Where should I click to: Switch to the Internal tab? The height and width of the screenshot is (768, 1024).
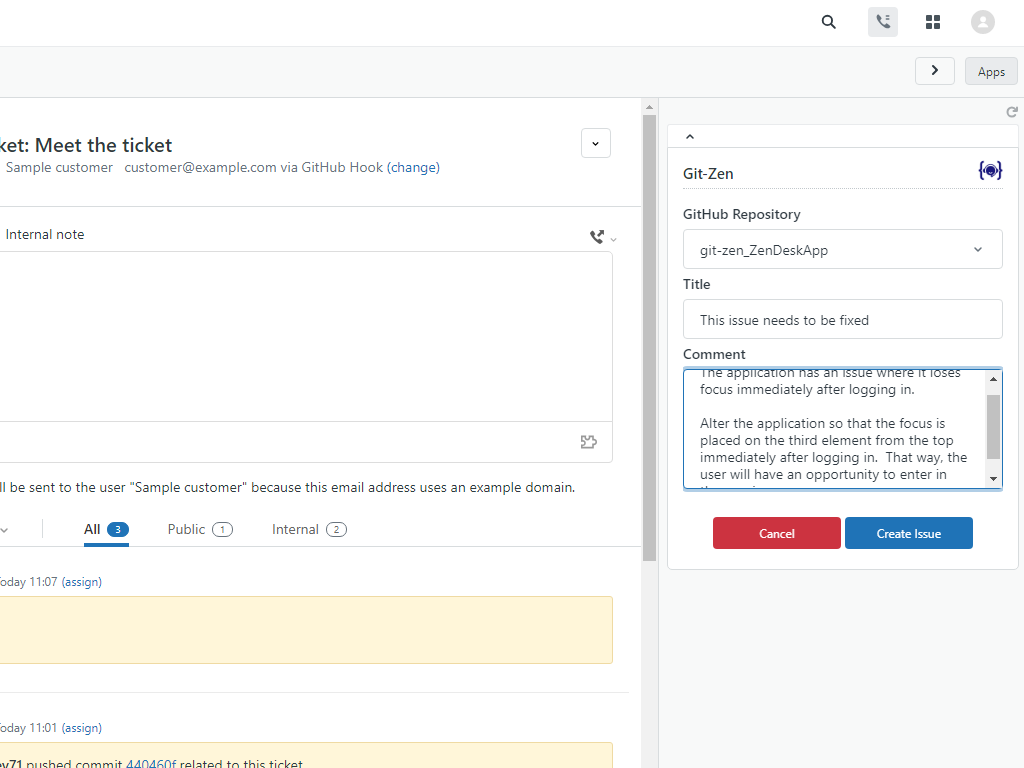tap(308, 529)
